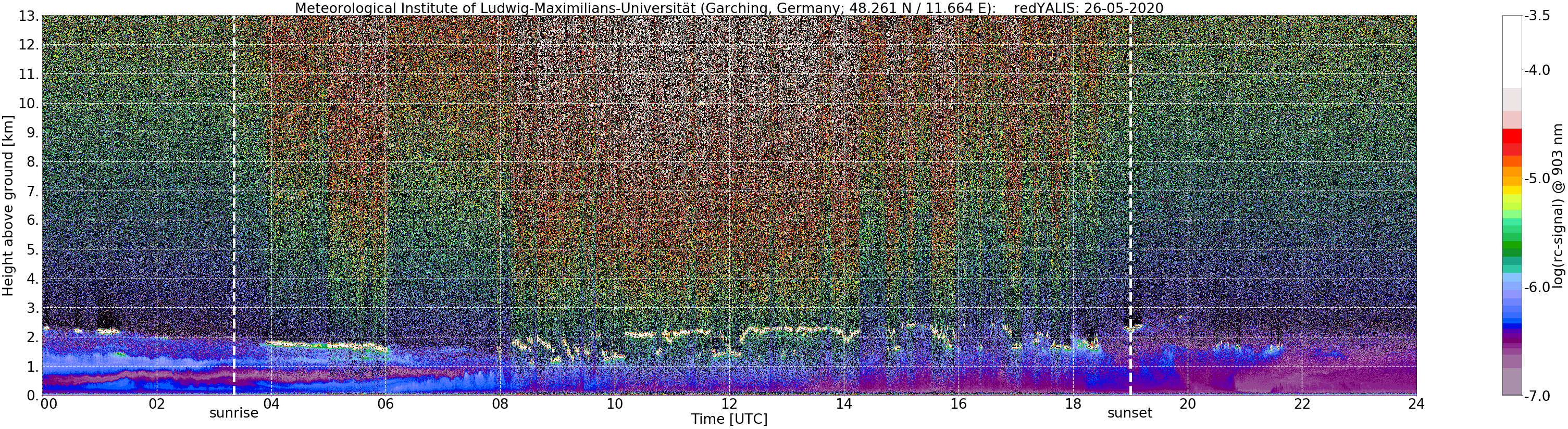
Task: Click the '8.' height tick label
Action: (33, 162)
